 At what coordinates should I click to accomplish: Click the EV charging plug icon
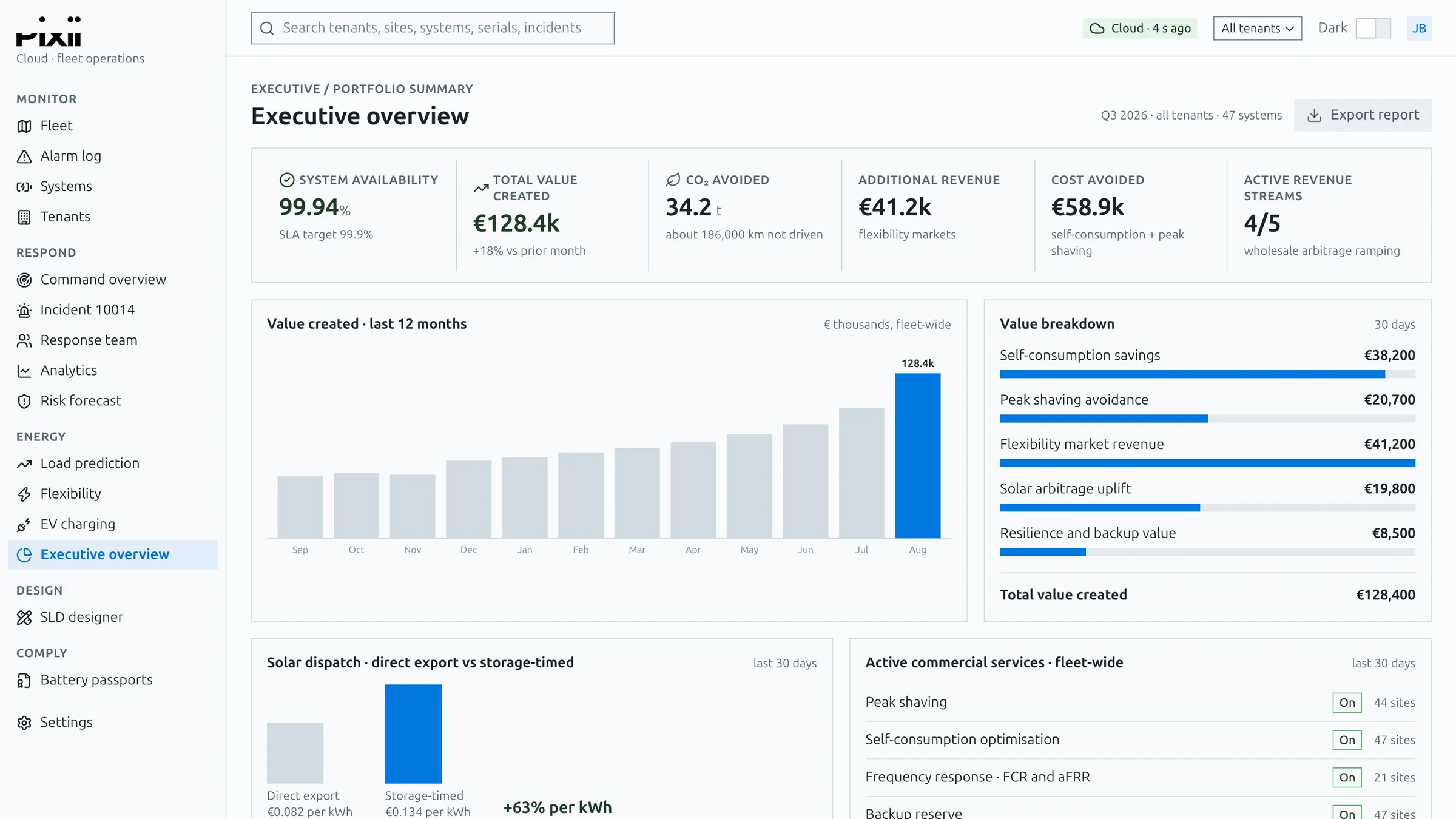(24, 524)
